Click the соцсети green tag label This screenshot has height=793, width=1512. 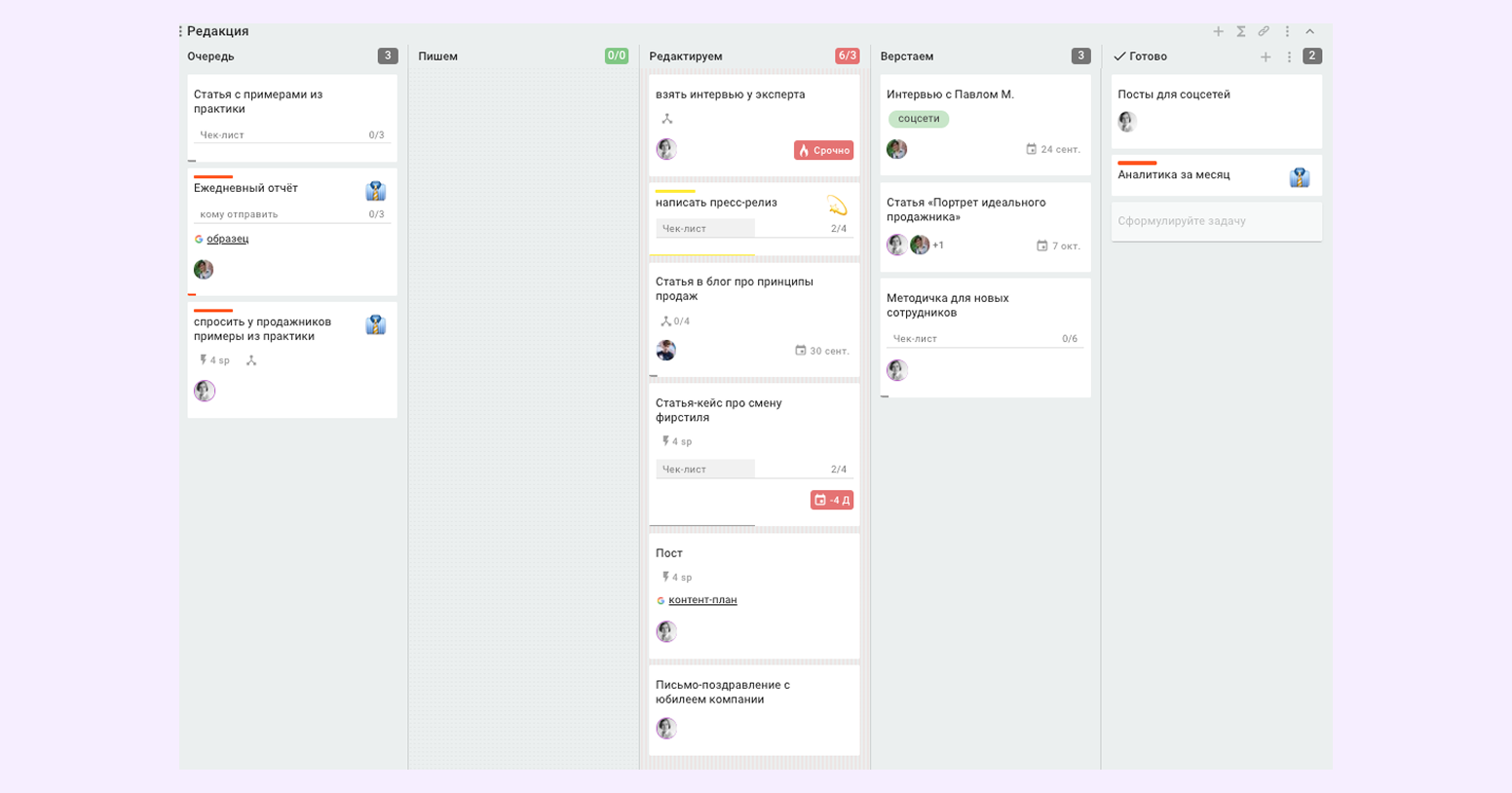(x=919, y=119)
